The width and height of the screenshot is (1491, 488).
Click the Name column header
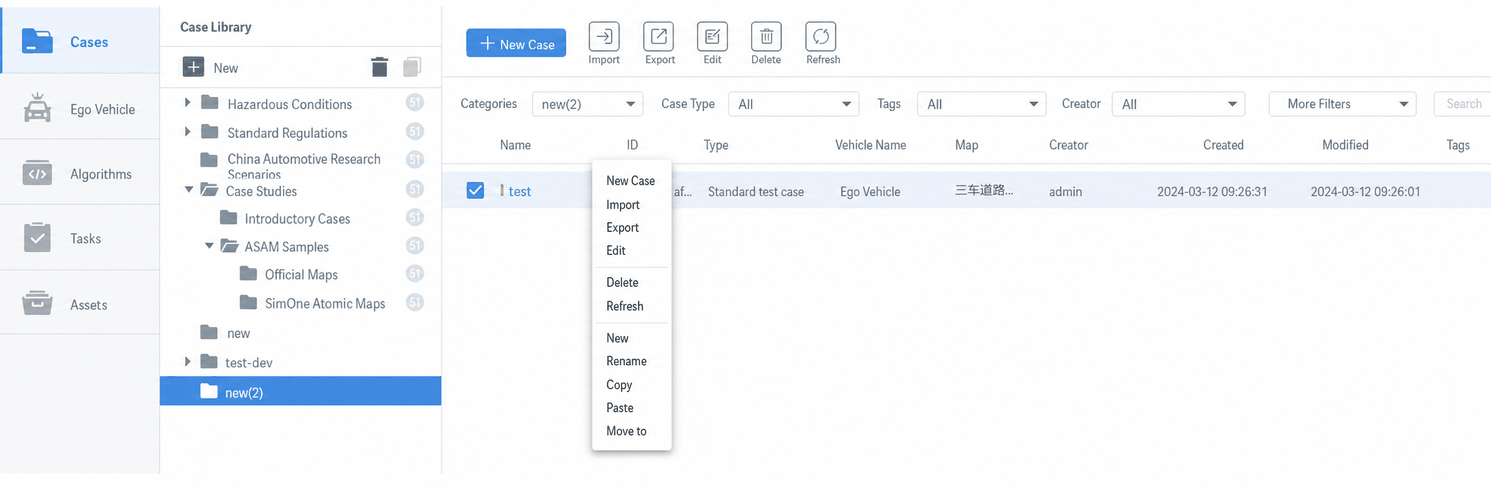[x=515, y=145]
